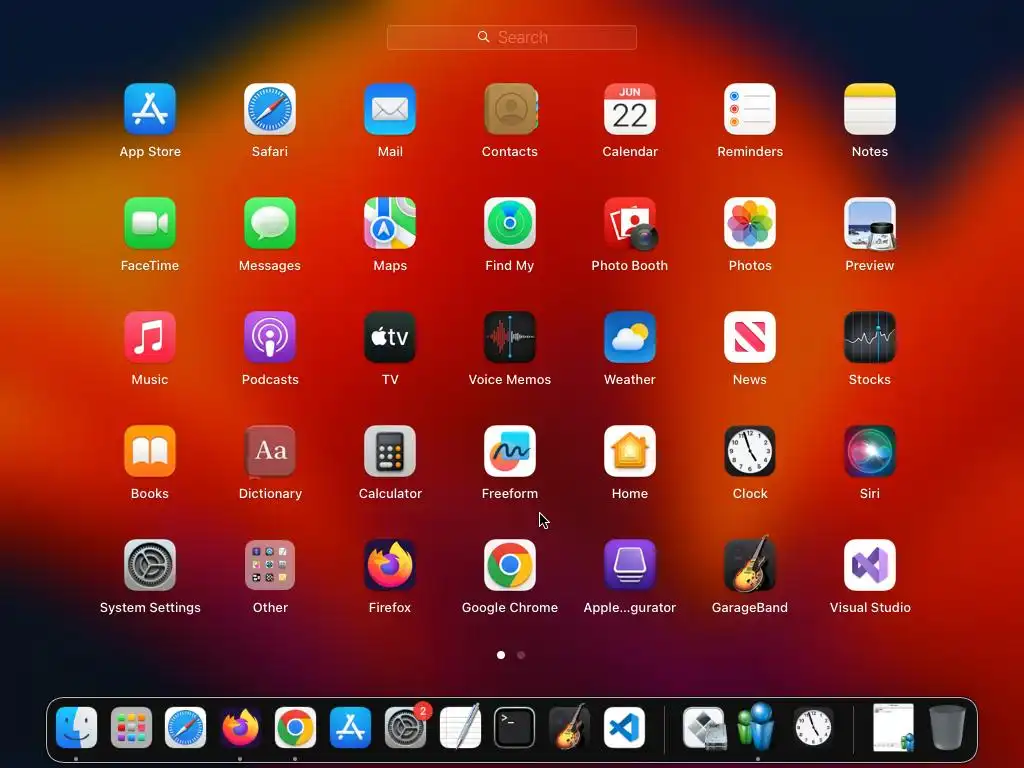
Task: Open Google Chrome from Launchpad grid
Action: 510,565
